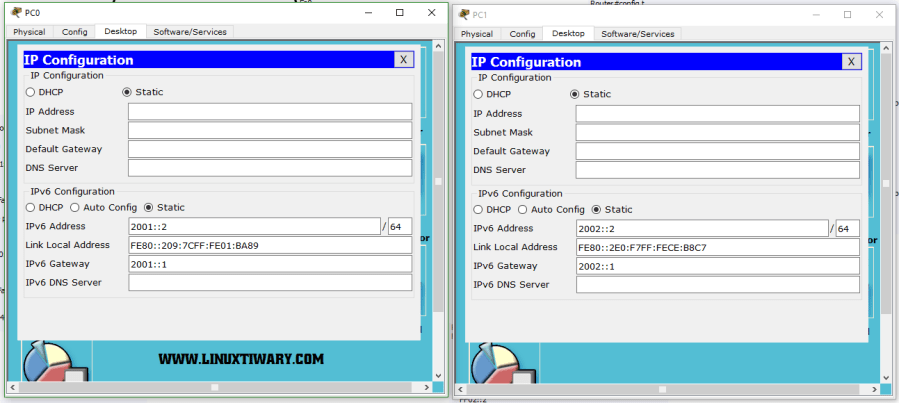Click the Subnet Mask field in PC0
This screenshot has height=403, width=899.
point(270,130)
